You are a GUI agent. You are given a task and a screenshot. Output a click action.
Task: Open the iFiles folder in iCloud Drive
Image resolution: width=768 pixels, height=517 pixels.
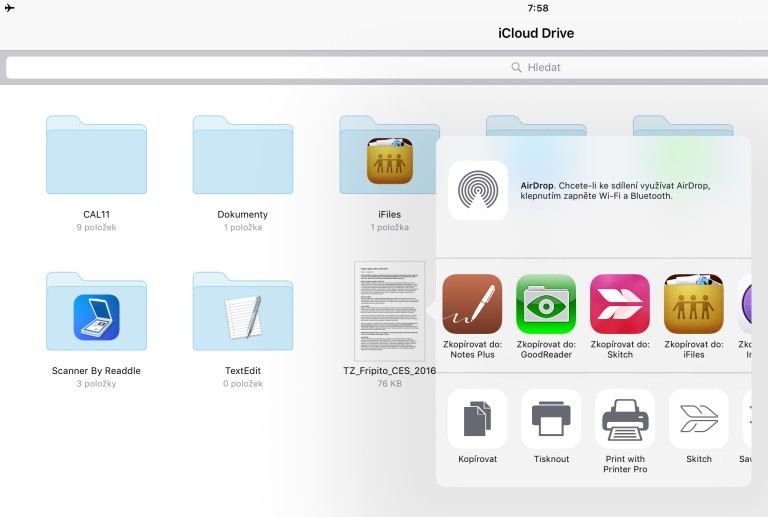(x=389, y=156)
